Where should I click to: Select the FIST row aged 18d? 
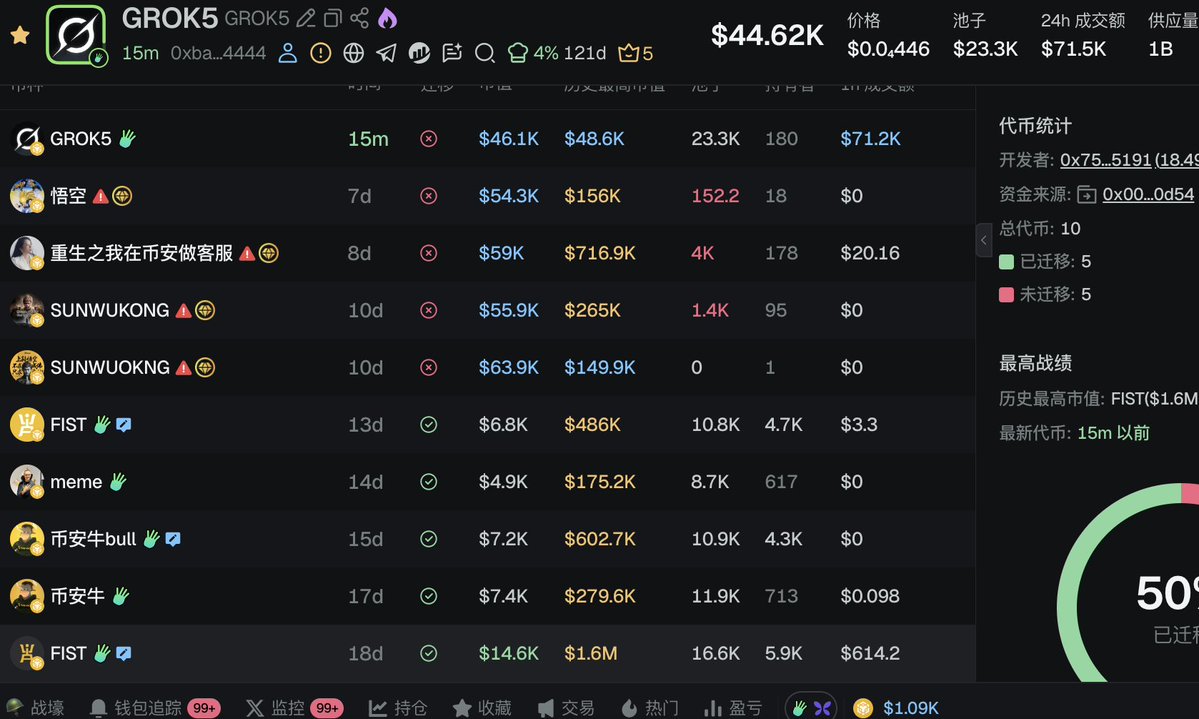[x=487, y=653]
